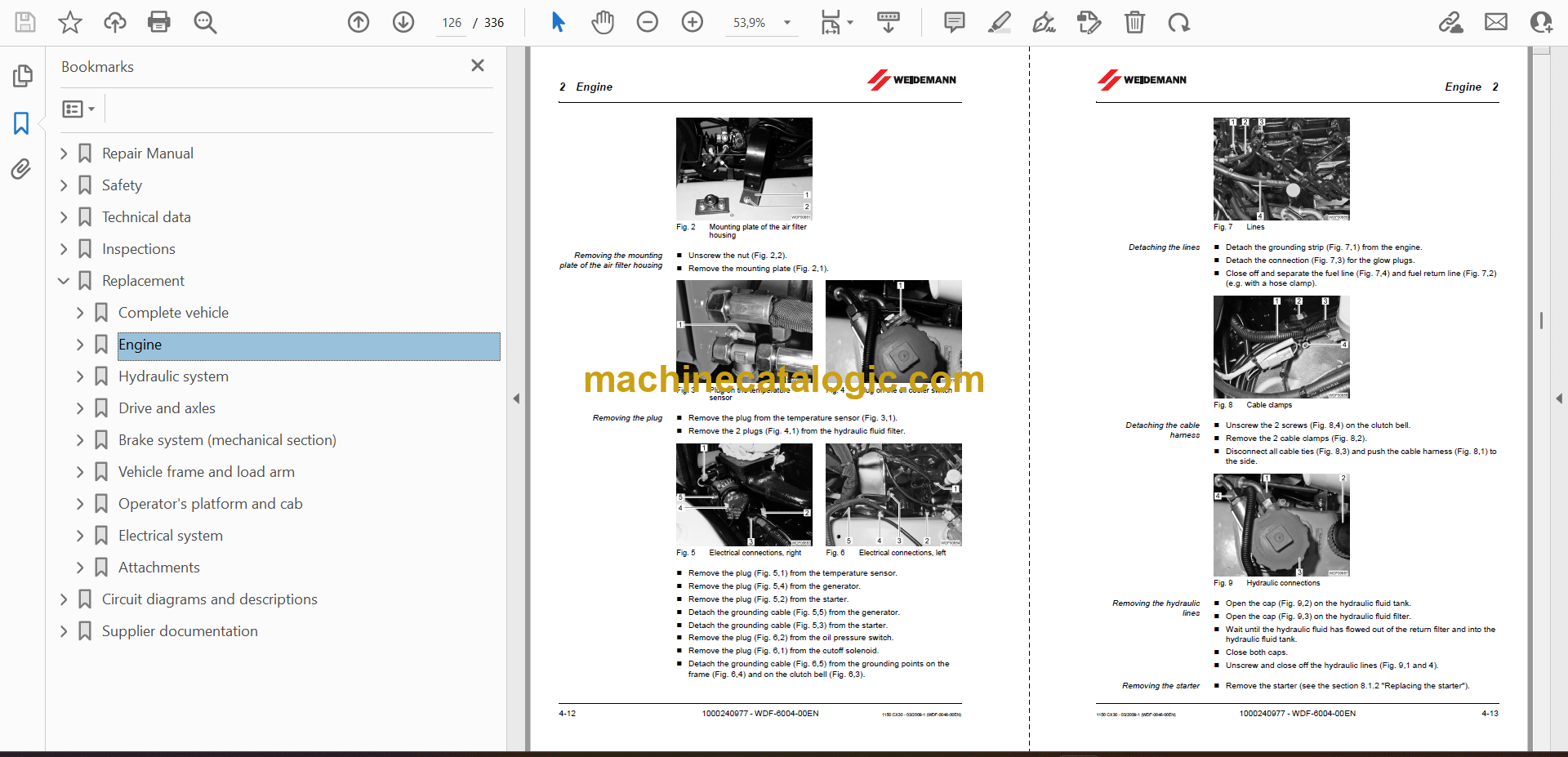This screenshot has height=757, width=1568.
Task: Expand the Engine bookmark
Action: click(80, 345)
